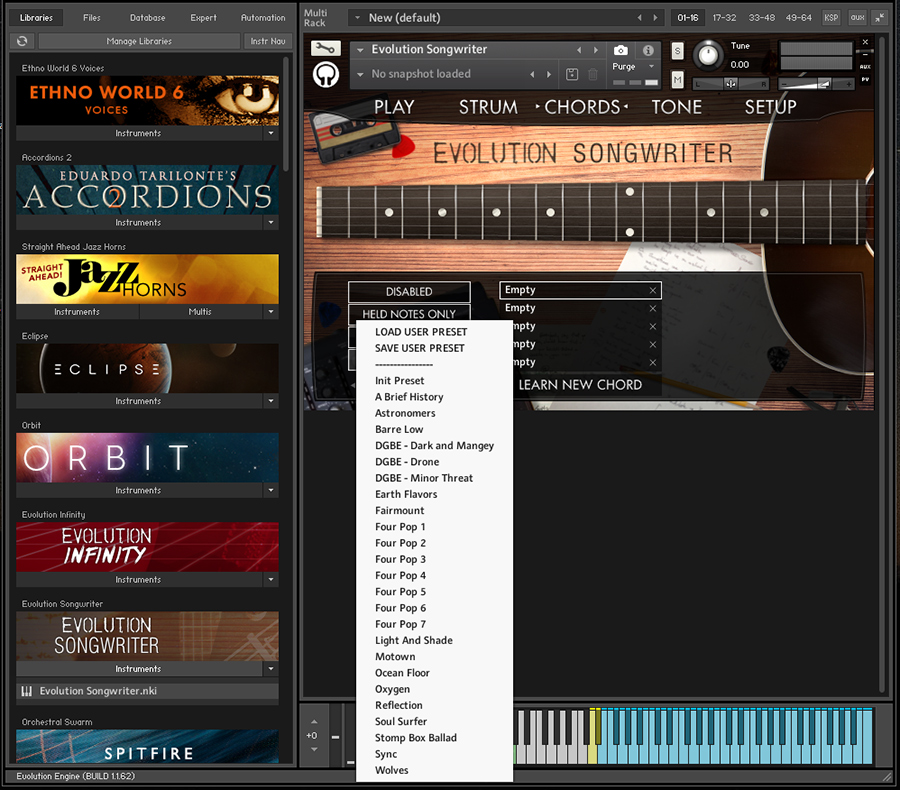Go to next instrument preset arrow

(x=595, y=50)
